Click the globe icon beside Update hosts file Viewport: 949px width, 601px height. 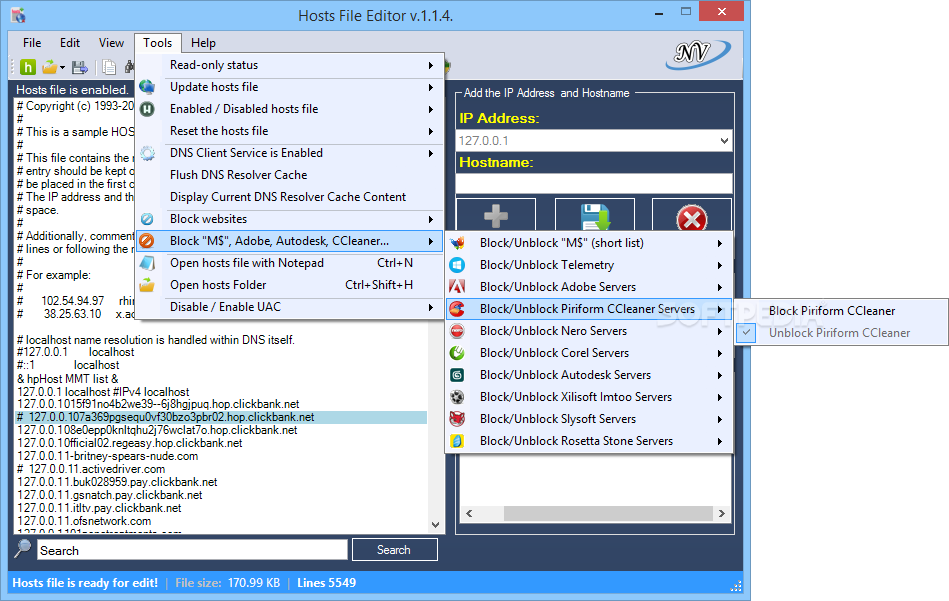tap(147, 87)
